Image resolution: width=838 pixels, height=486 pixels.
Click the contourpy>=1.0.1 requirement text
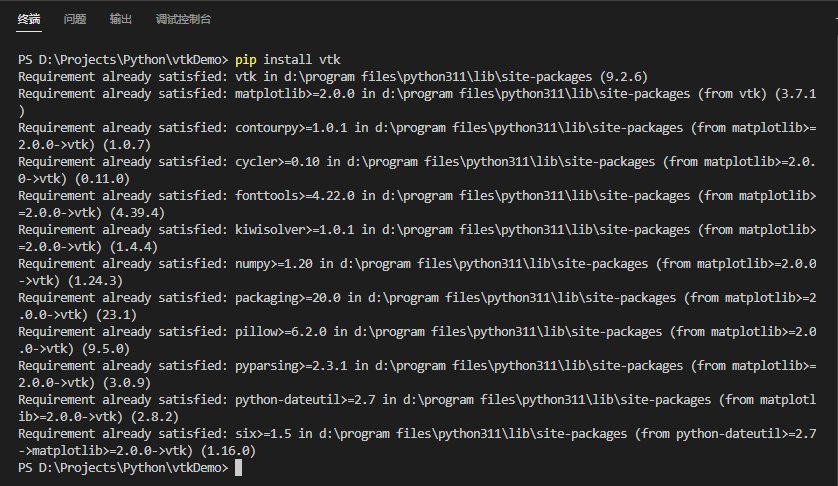tap(291, 128)
